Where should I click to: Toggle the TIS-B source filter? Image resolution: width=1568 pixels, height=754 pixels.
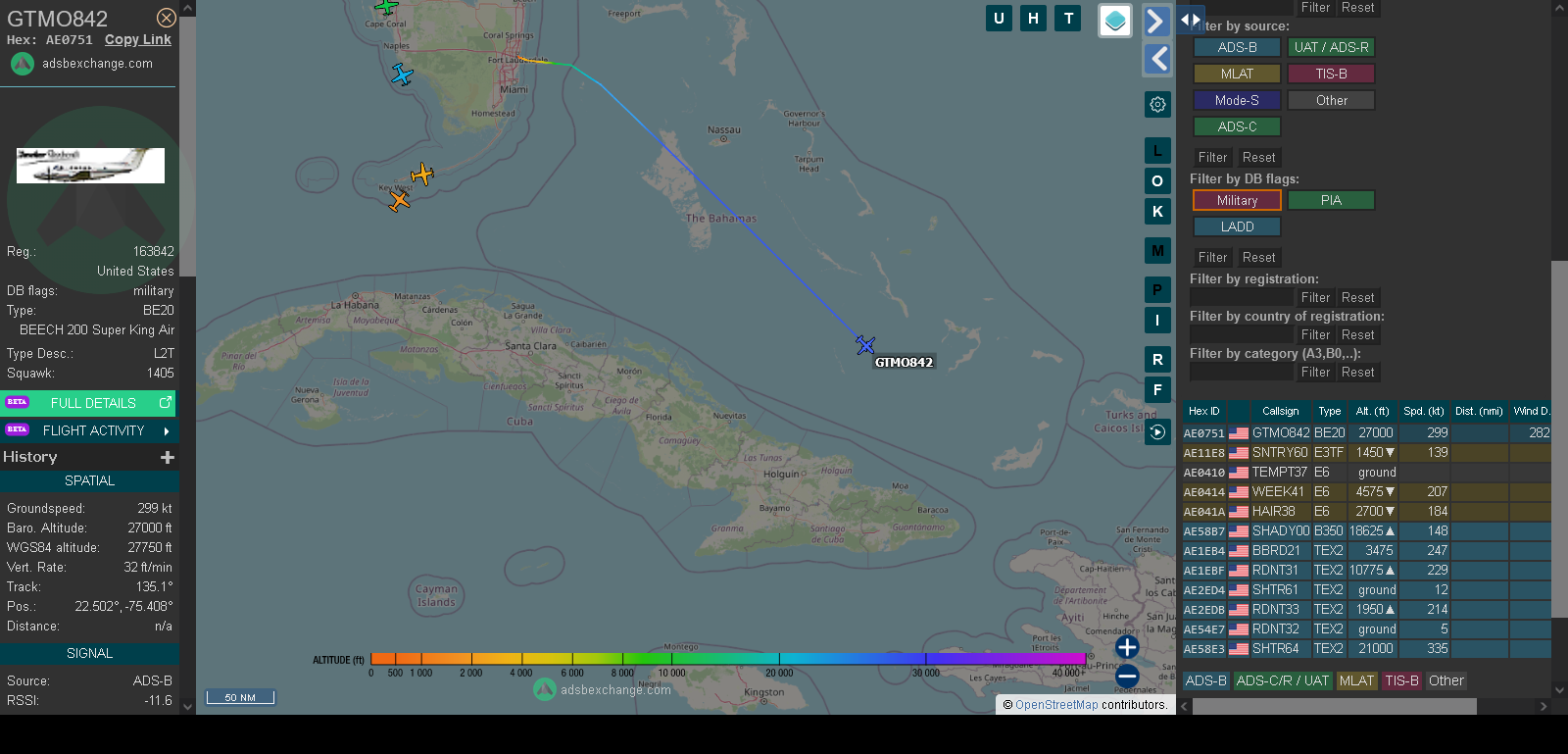(x=1331, y=74)
